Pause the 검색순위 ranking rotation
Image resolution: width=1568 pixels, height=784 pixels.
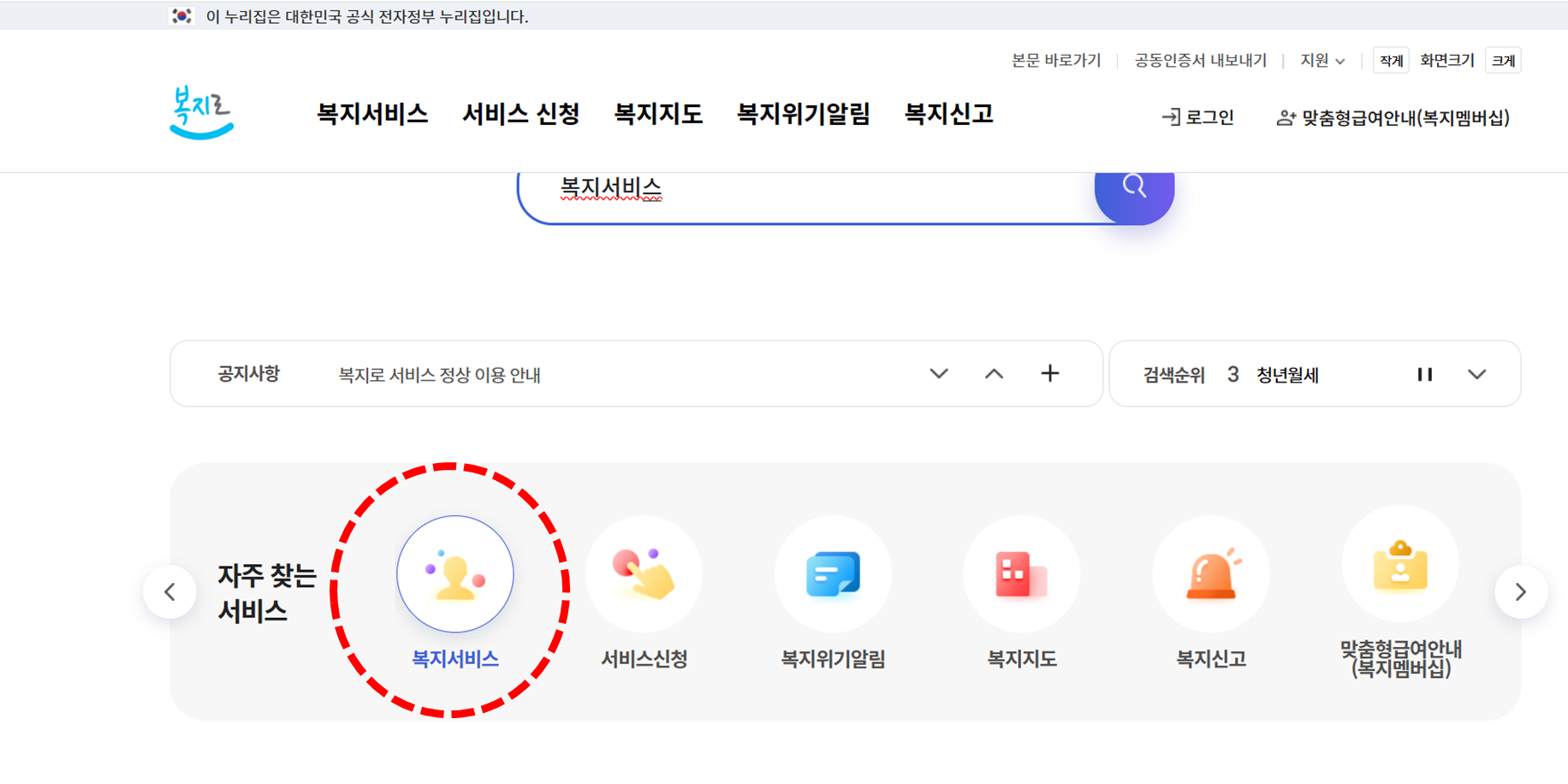coord(1424,374)
